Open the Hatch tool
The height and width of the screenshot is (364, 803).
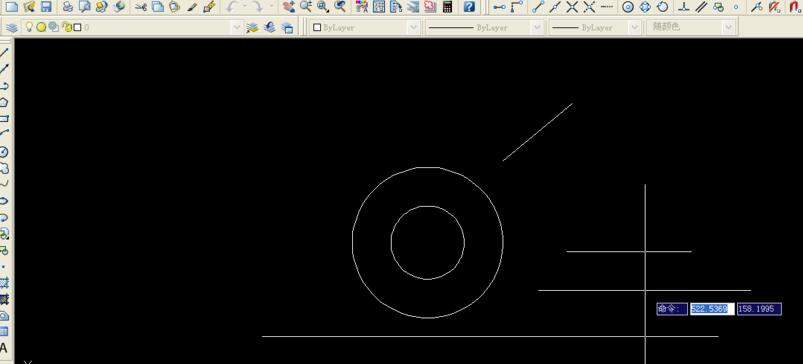click(x=4, y=283)
